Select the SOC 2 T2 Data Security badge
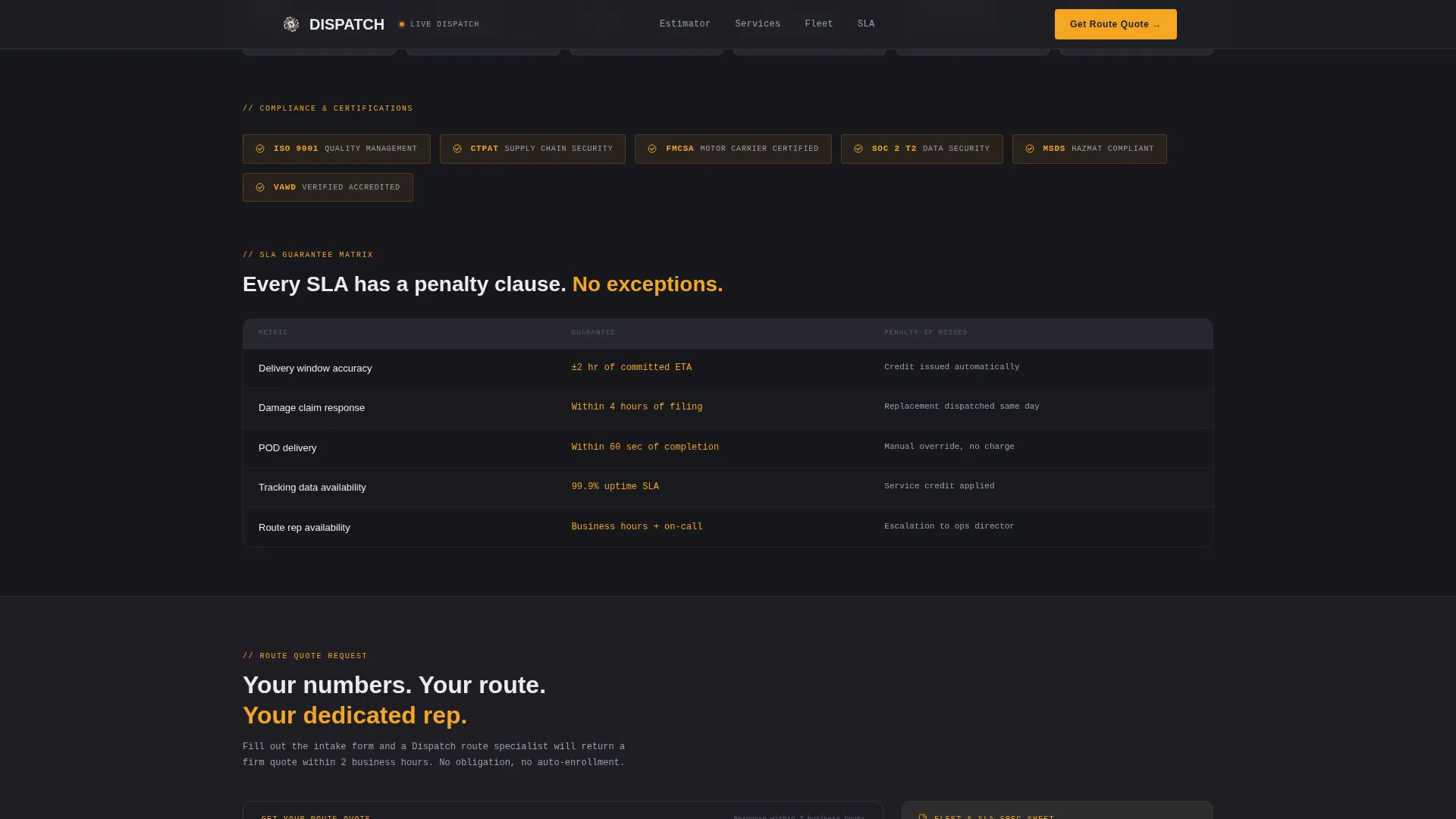1456x819 pixels. (922, 149)
